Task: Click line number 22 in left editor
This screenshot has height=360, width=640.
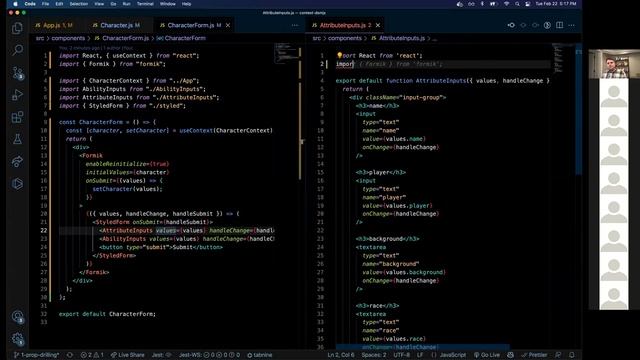Action: click(x=44, y=230)
